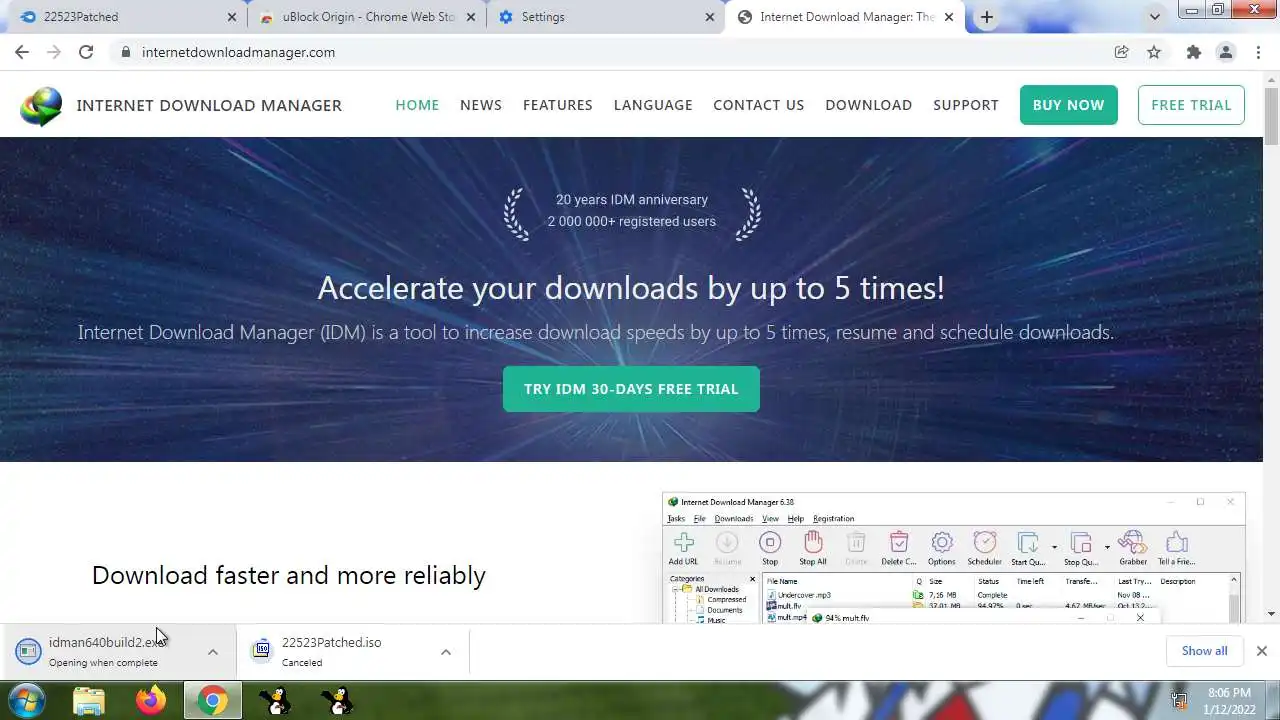Open the Windows Start menu
This screenshot has height=720, width=1280.
(26, 701)
